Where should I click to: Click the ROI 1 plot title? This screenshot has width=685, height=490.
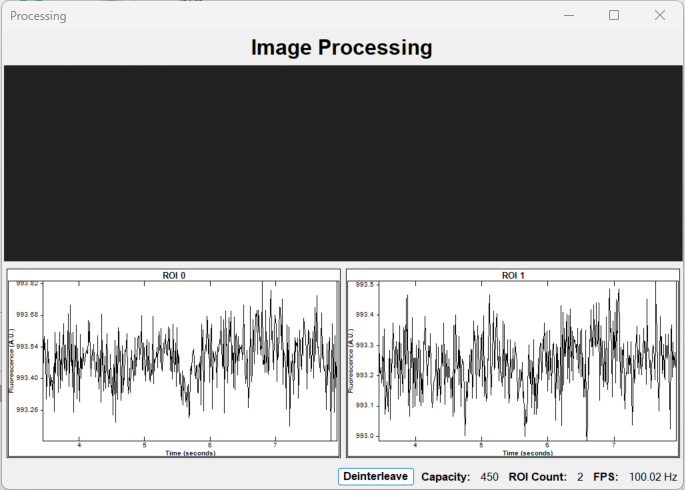[x=513, y=276]
